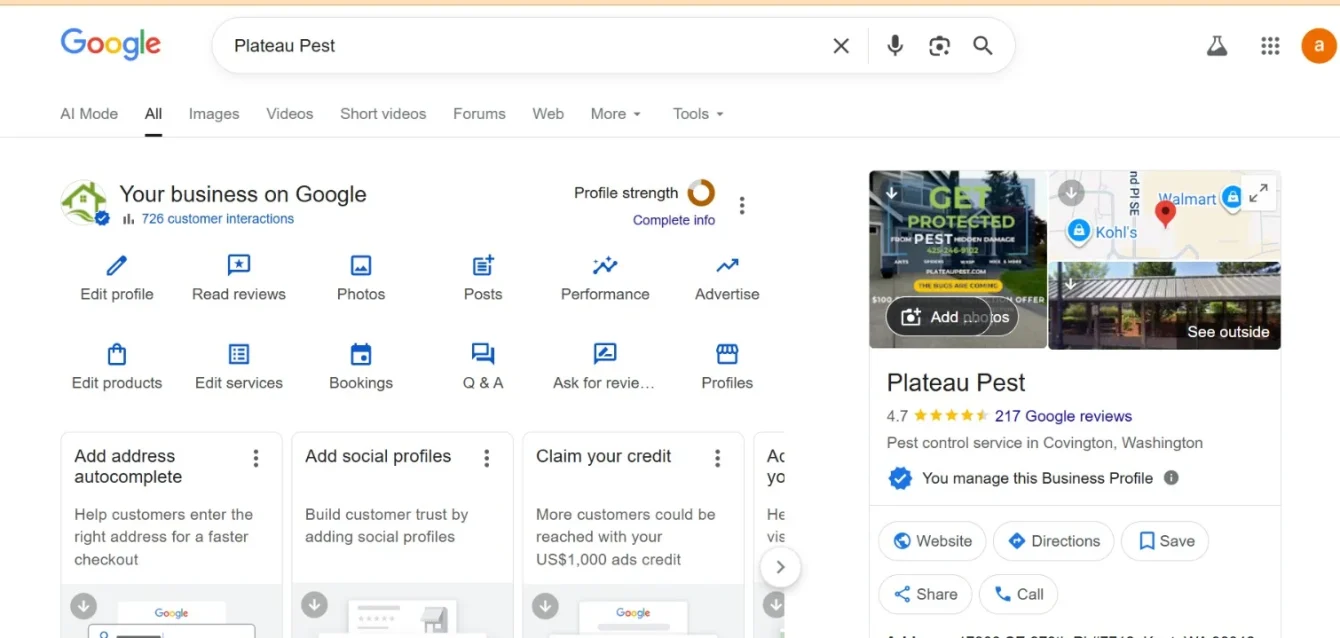Open the Bookings calendar icon
This screenshot has width=1340, height=638.
(361, 354)
